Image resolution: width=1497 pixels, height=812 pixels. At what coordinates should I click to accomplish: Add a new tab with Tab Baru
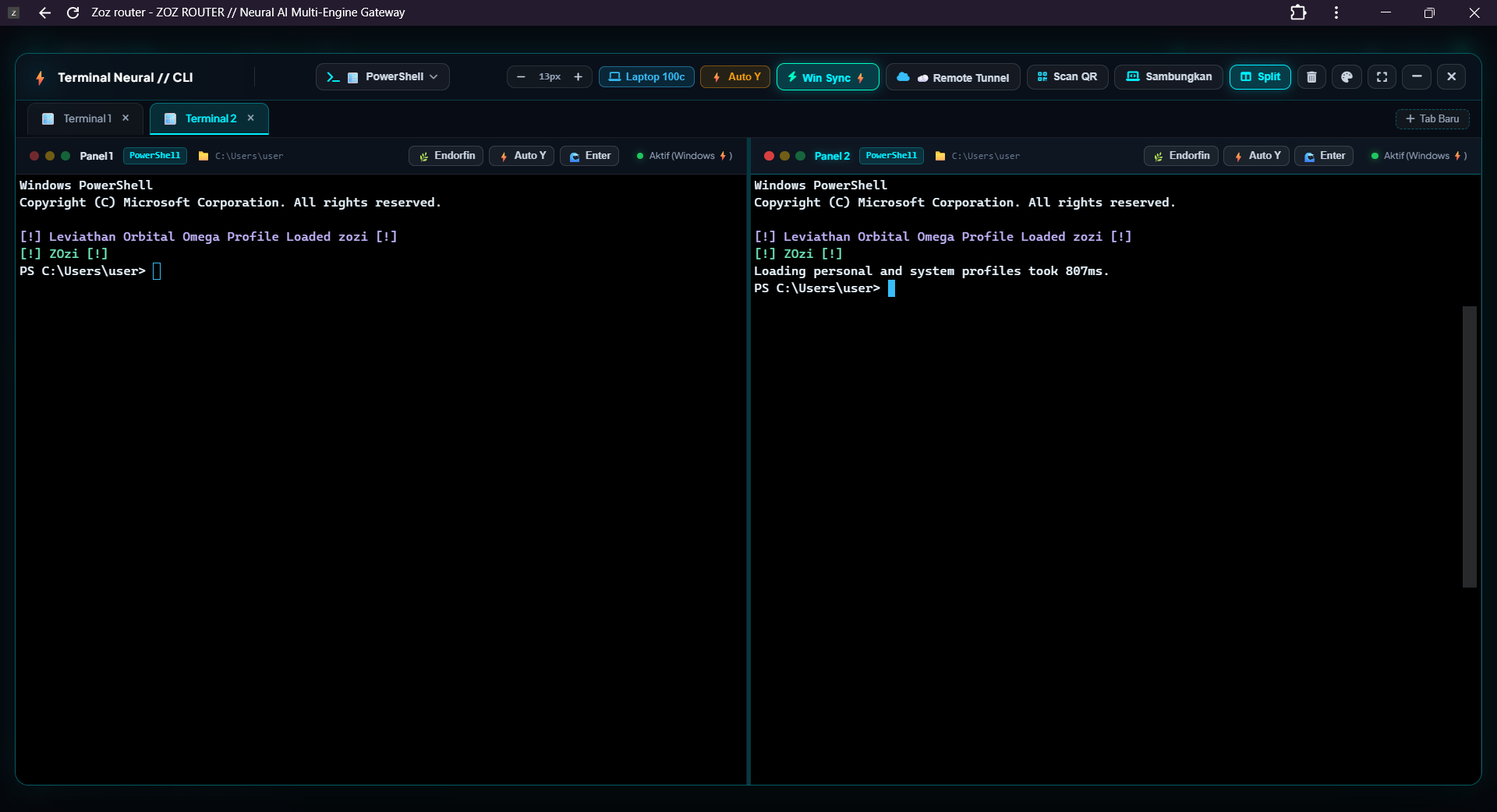tap(1432, 118)
